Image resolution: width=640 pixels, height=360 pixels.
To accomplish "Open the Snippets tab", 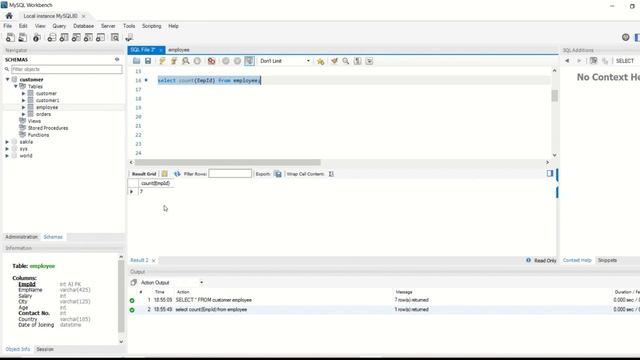I will pos(607,260).
